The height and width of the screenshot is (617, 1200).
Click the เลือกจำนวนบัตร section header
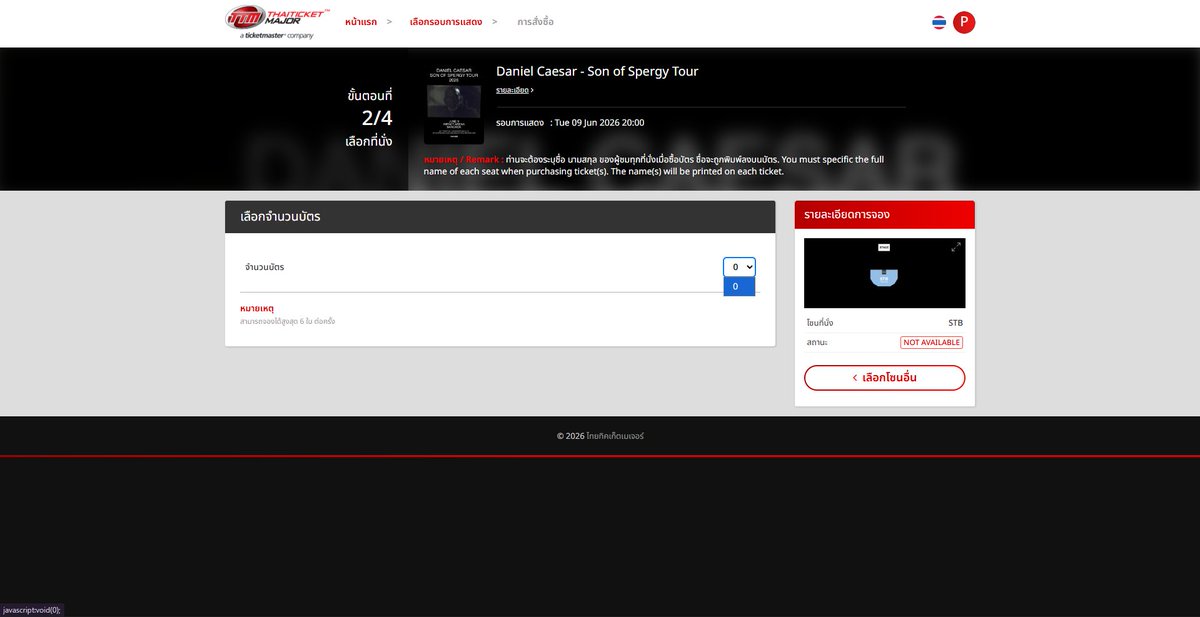point(500,217)
